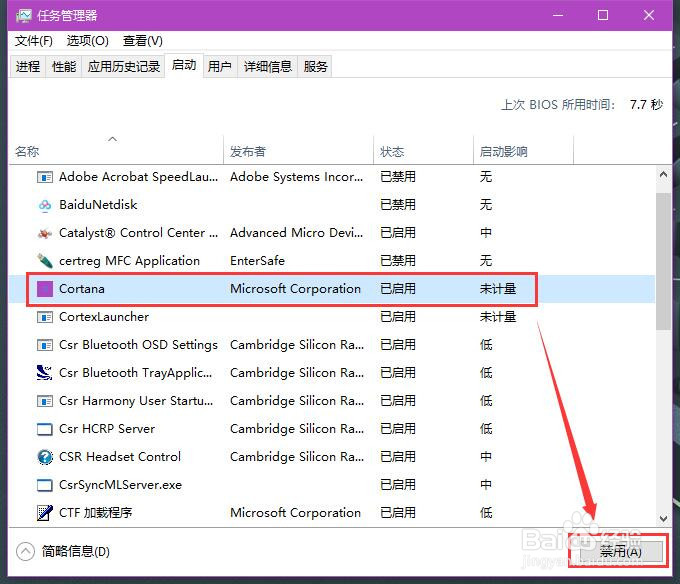This screenshot has height=584, width=680.
Task: Click publisher Advanced Micro Devi...
Action: (x=297, y=233)
